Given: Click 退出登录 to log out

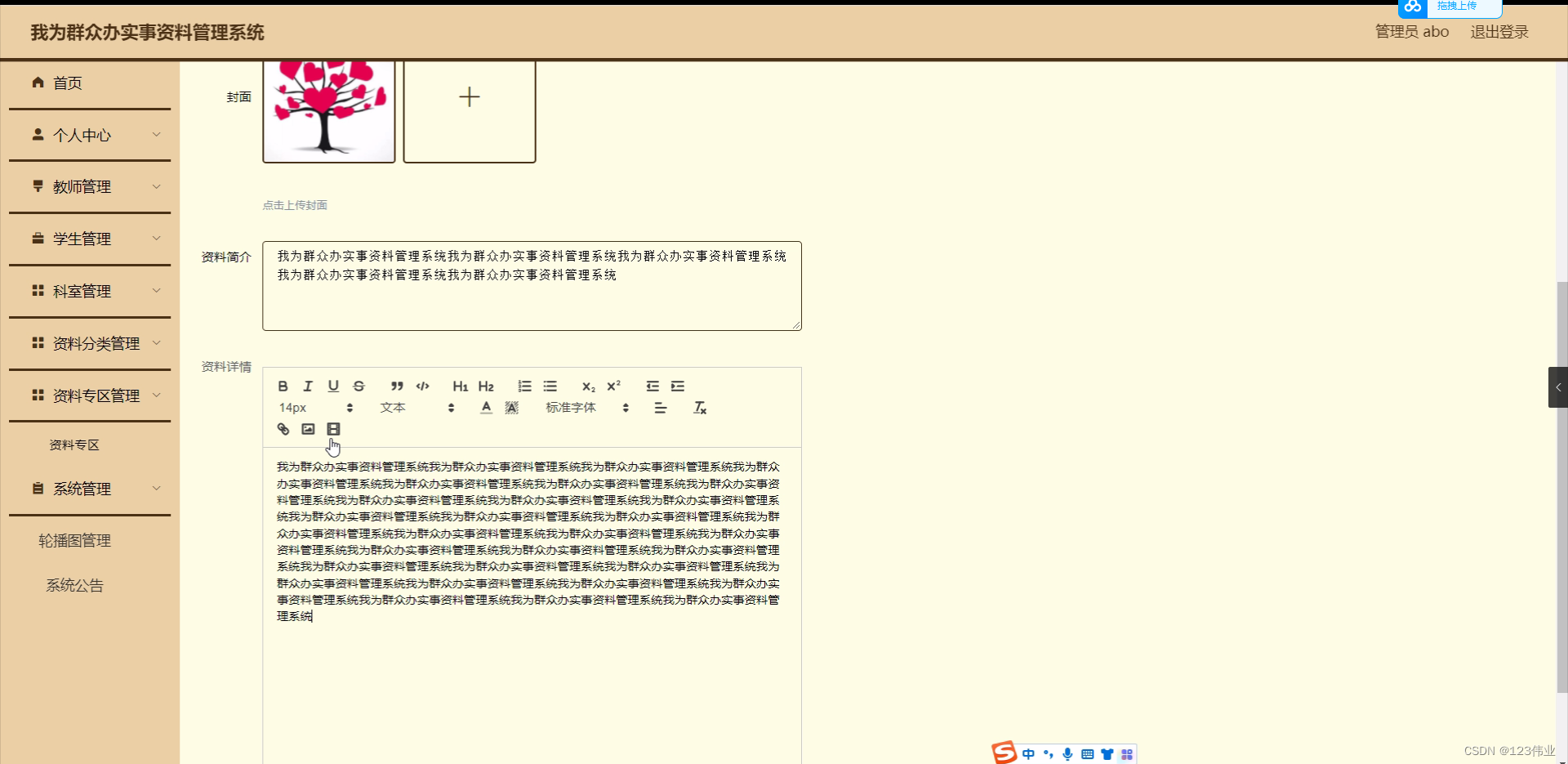Looking at the screenshot, I should pos(1499,31).
